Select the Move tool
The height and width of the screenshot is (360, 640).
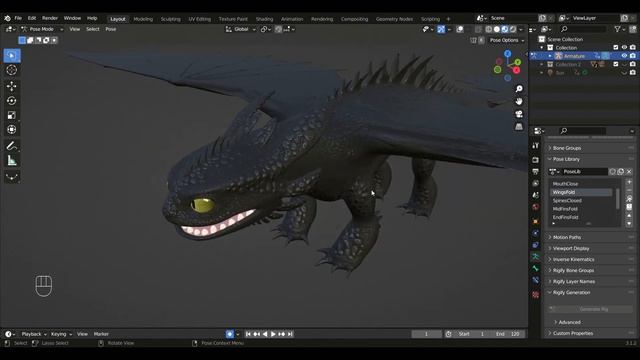click(12, 86)
